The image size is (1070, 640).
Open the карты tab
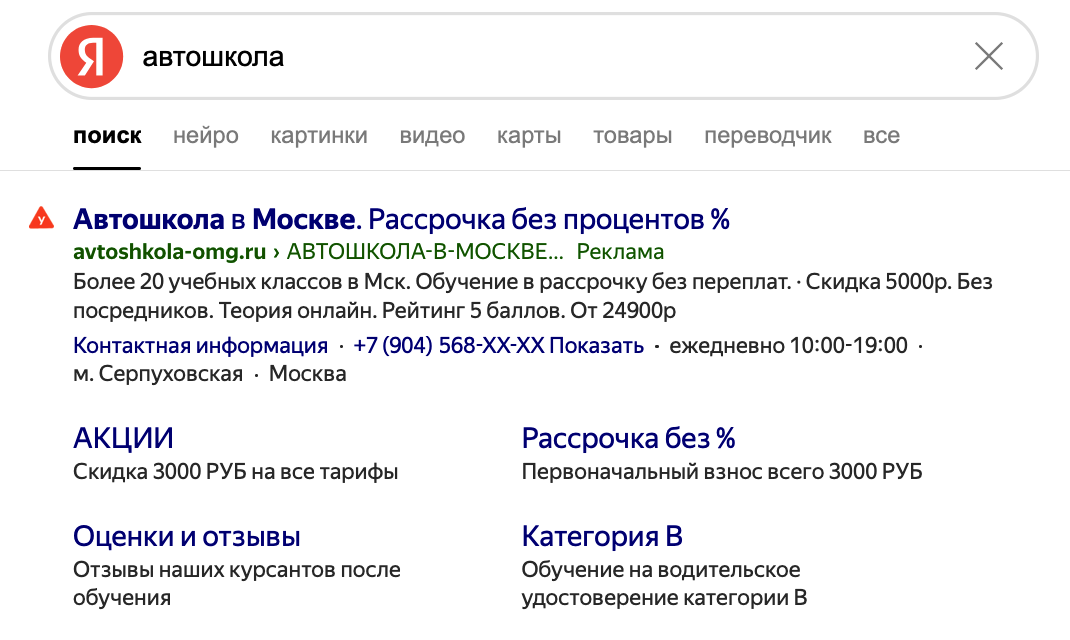click(x=529, y=136)
